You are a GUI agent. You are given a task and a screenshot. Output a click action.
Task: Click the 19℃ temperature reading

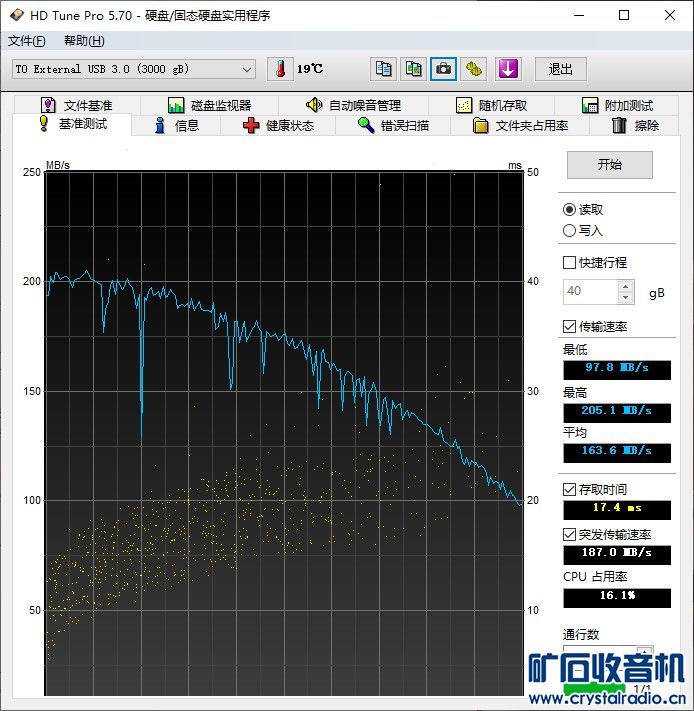[x=310, y=69]
